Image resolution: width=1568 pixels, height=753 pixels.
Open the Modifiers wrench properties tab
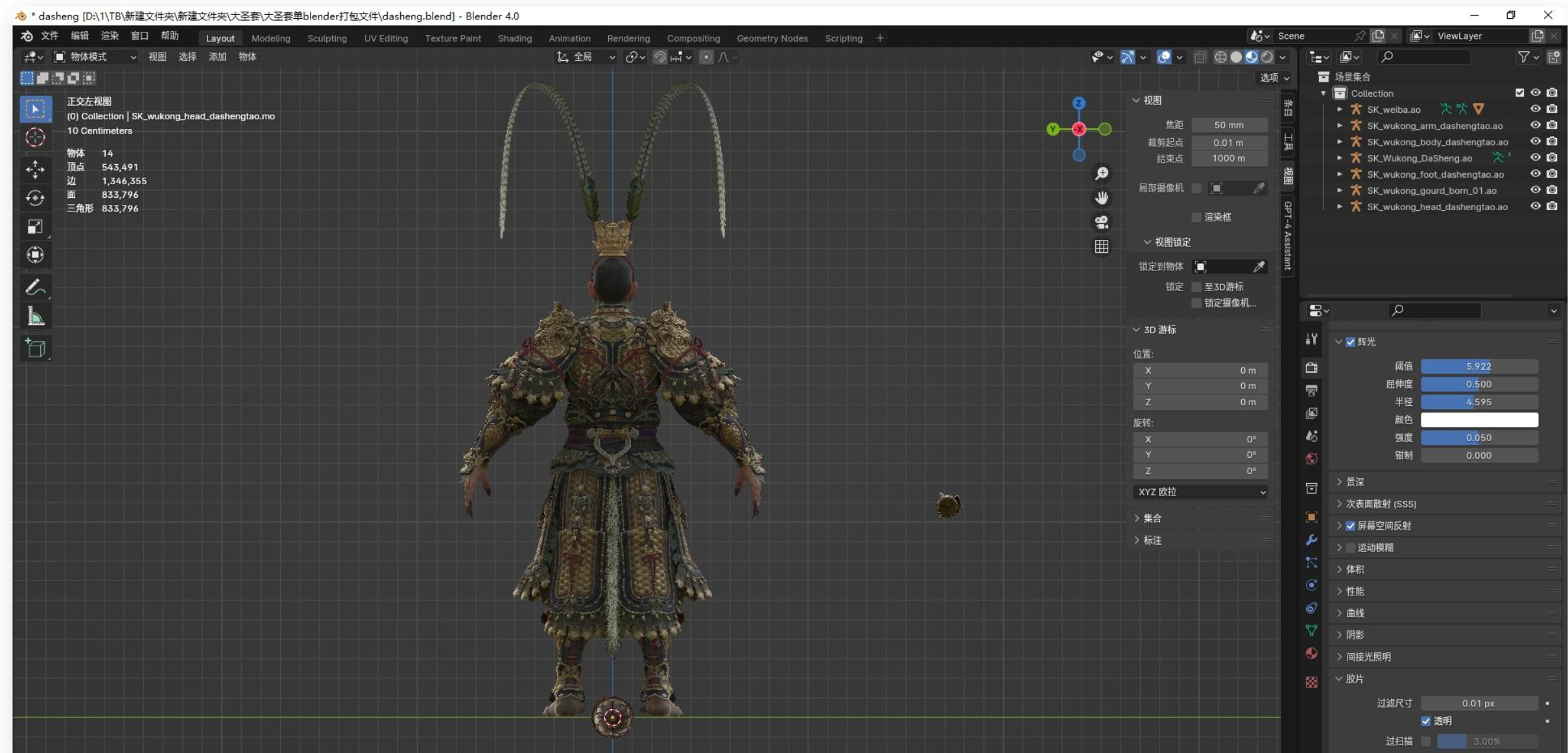(x=1311, y=540)
